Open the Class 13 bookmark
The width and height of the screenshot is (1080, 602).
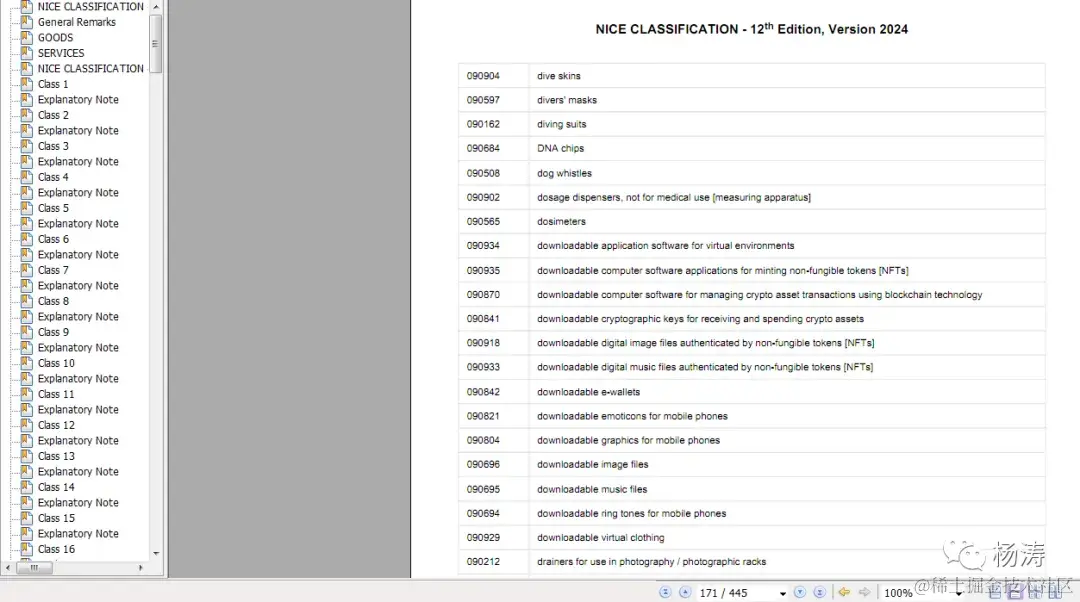[x=56, y=456]
